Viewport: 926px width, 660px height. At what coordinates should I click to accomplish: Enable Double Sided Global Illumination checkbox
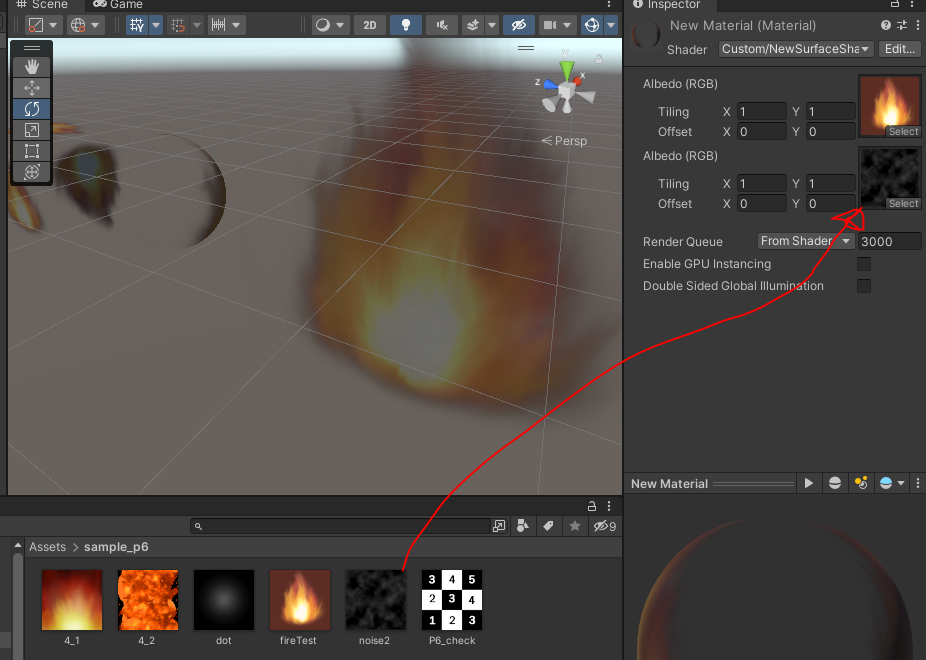coord(864,286)
